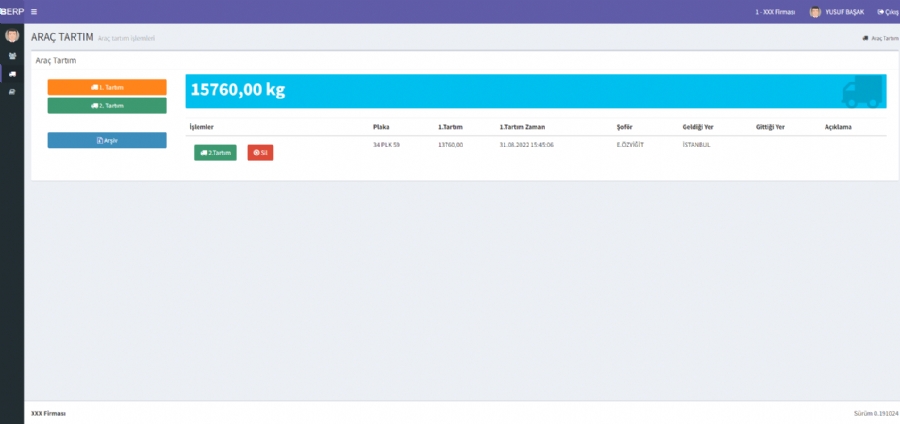The height and width of the screenshot is (424, 900).
Task: Delete the record with red Sil button
Action: coord(260,153)
